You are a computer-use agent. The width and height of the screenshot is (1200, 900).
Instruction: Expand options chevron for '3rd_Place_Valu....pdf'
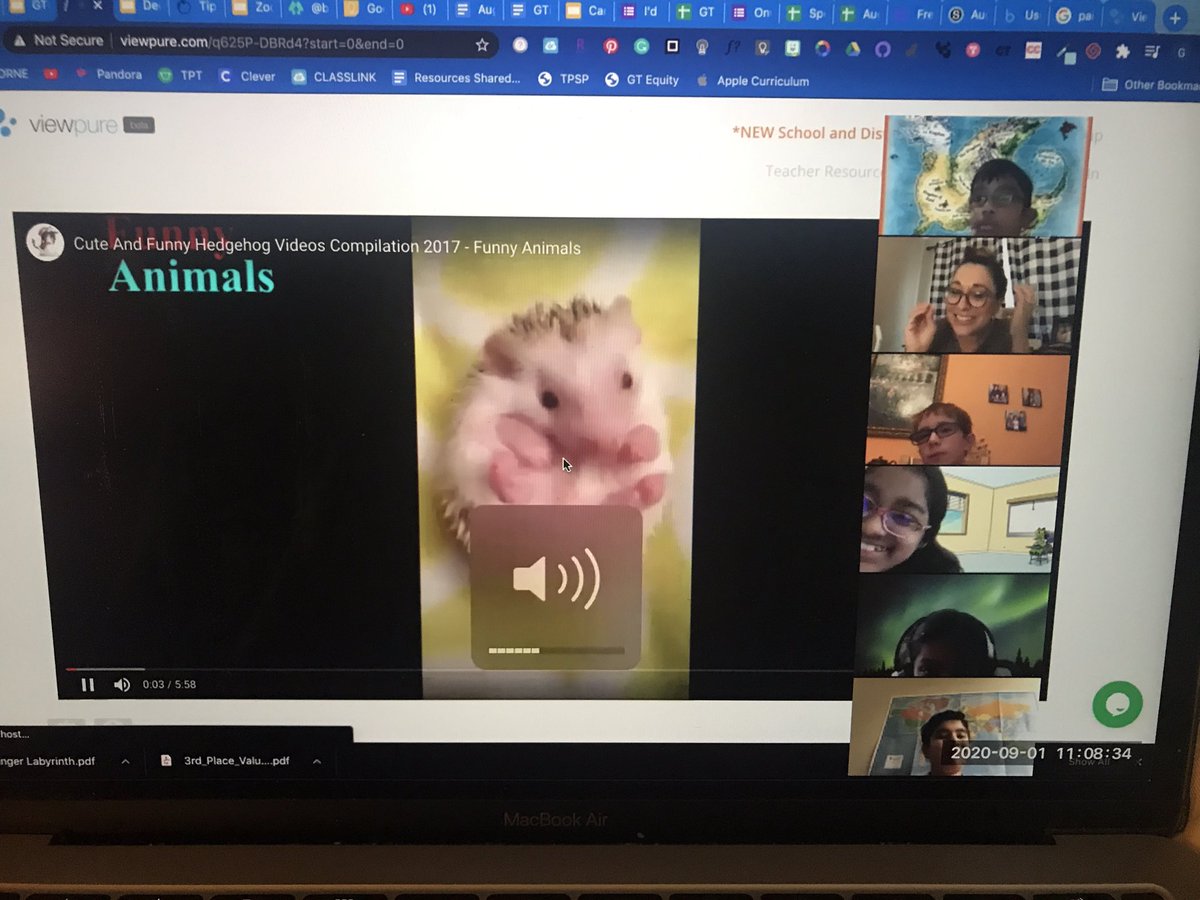pos(317,761)
